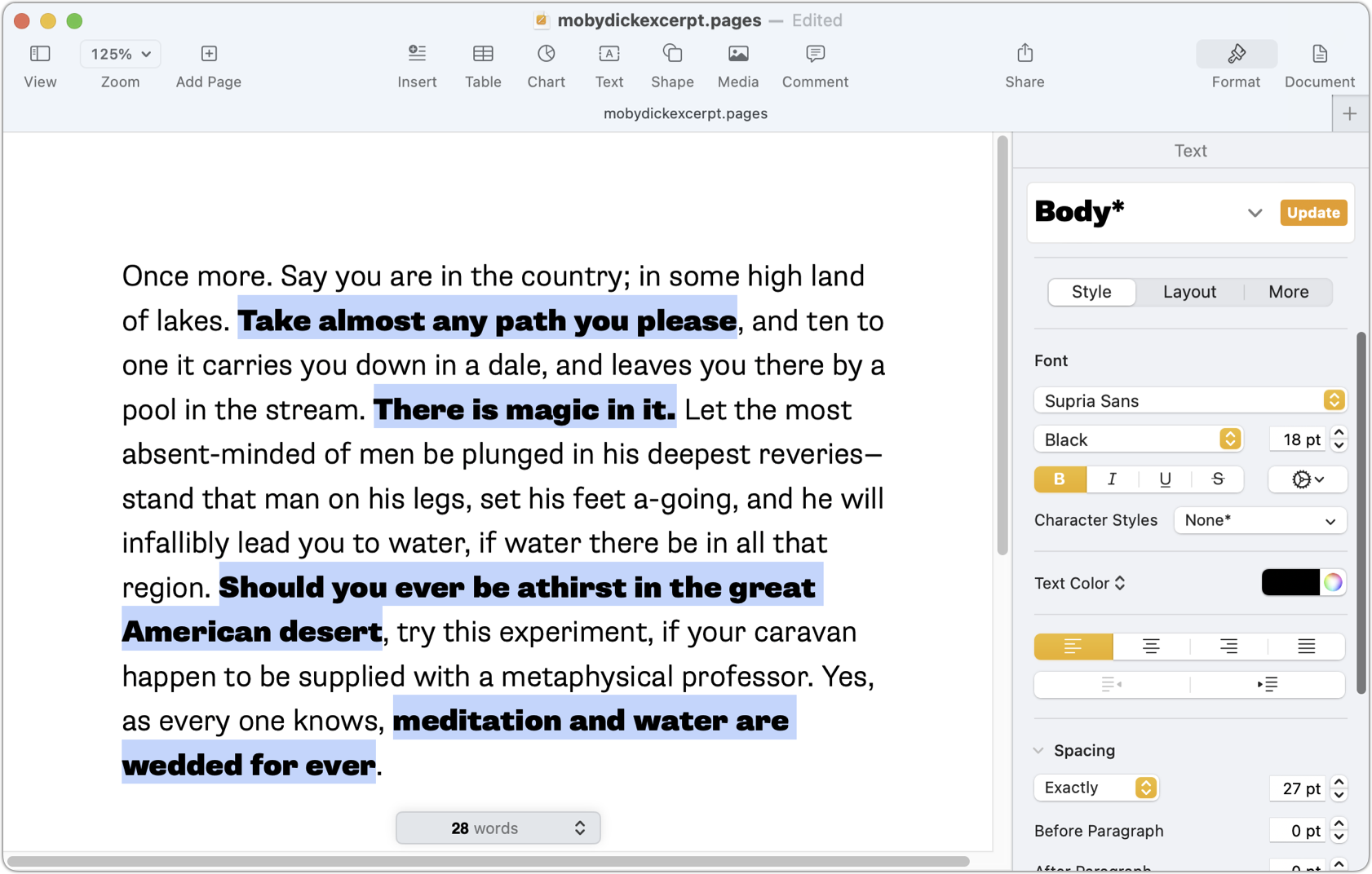Toggle underline formatting
This screenshot has height=874, width=1372.
(x=1165, y=479)
